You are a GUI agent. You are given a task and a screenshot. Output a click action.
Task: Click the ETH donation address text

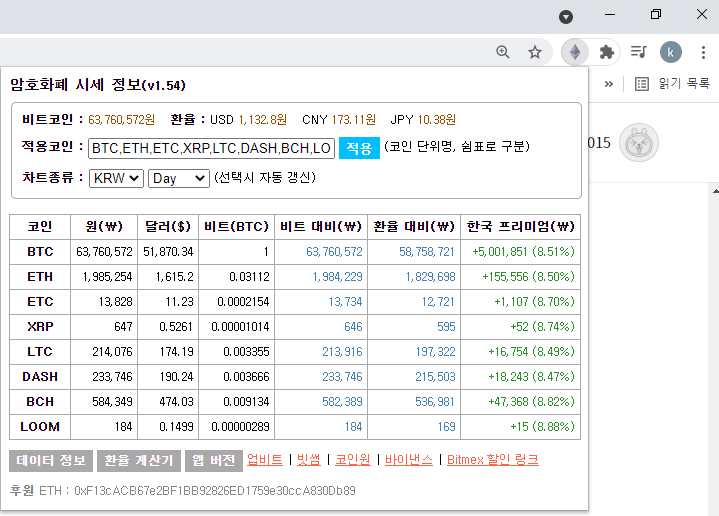tap(215, 491)
